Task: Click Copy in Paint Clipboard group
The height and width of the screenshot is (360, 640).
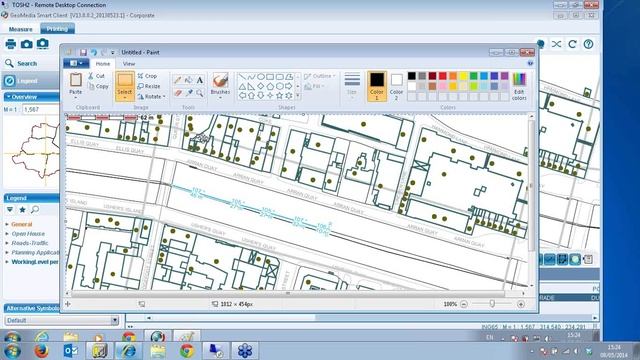Action: point(98,86)
